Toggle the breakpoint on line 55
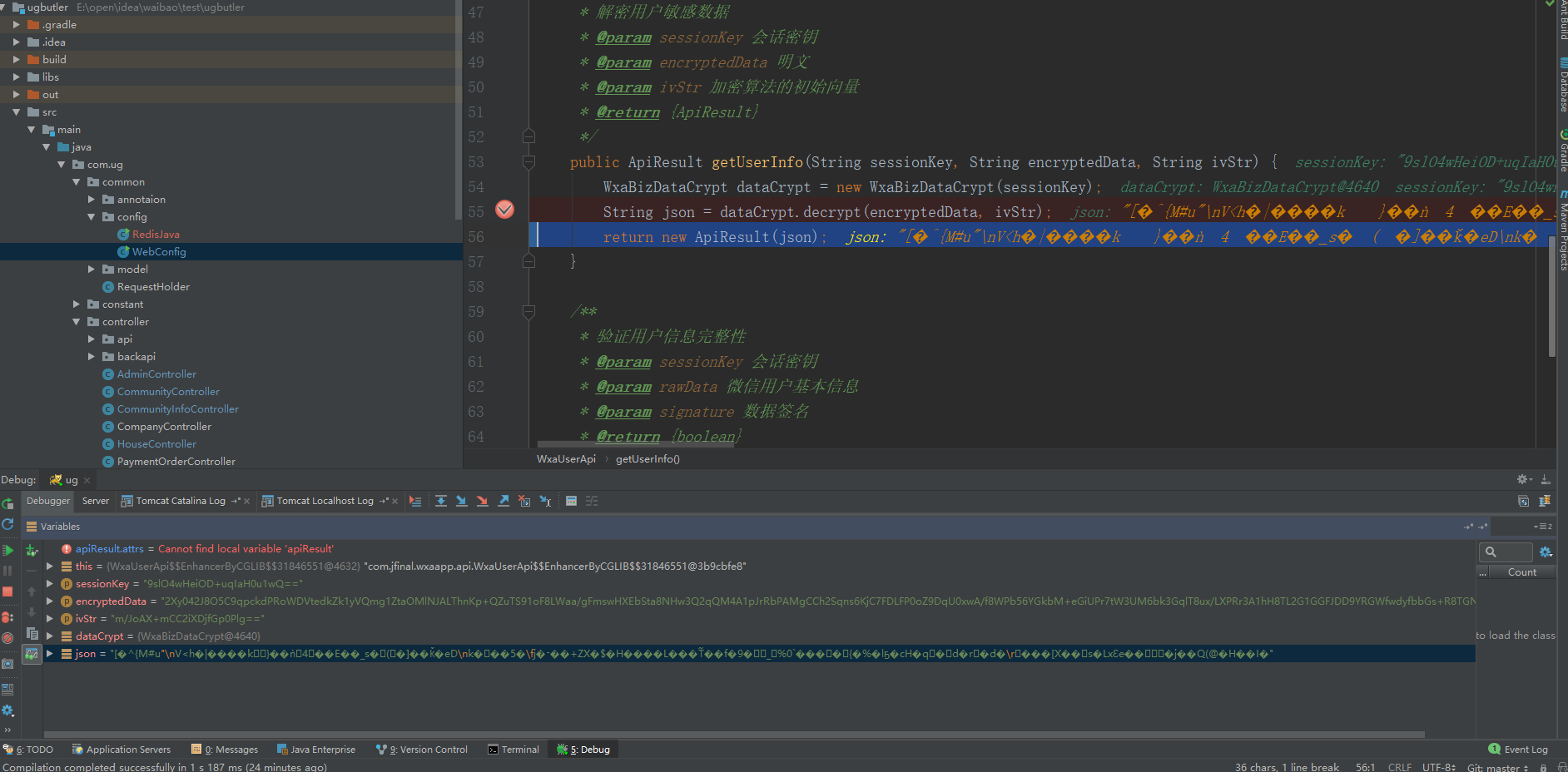1568x772 pixels. [504, 210]
